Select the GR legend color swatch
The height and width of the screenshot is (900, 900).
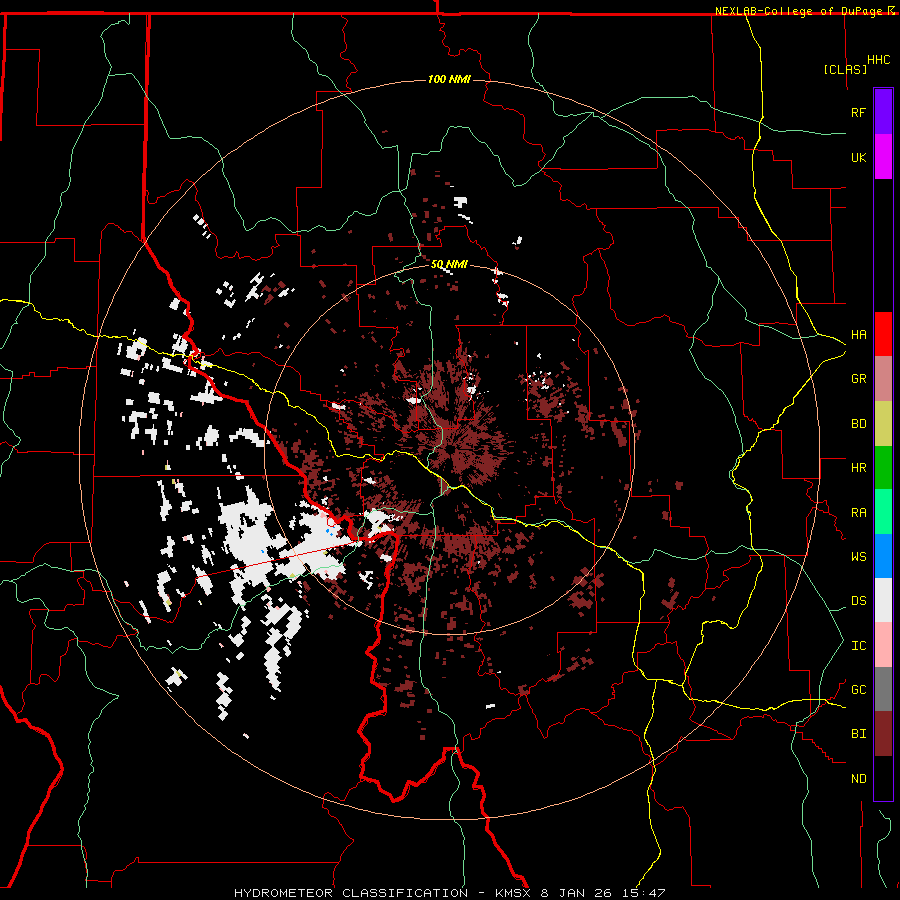pyautogui.click(x=883, y=379)
